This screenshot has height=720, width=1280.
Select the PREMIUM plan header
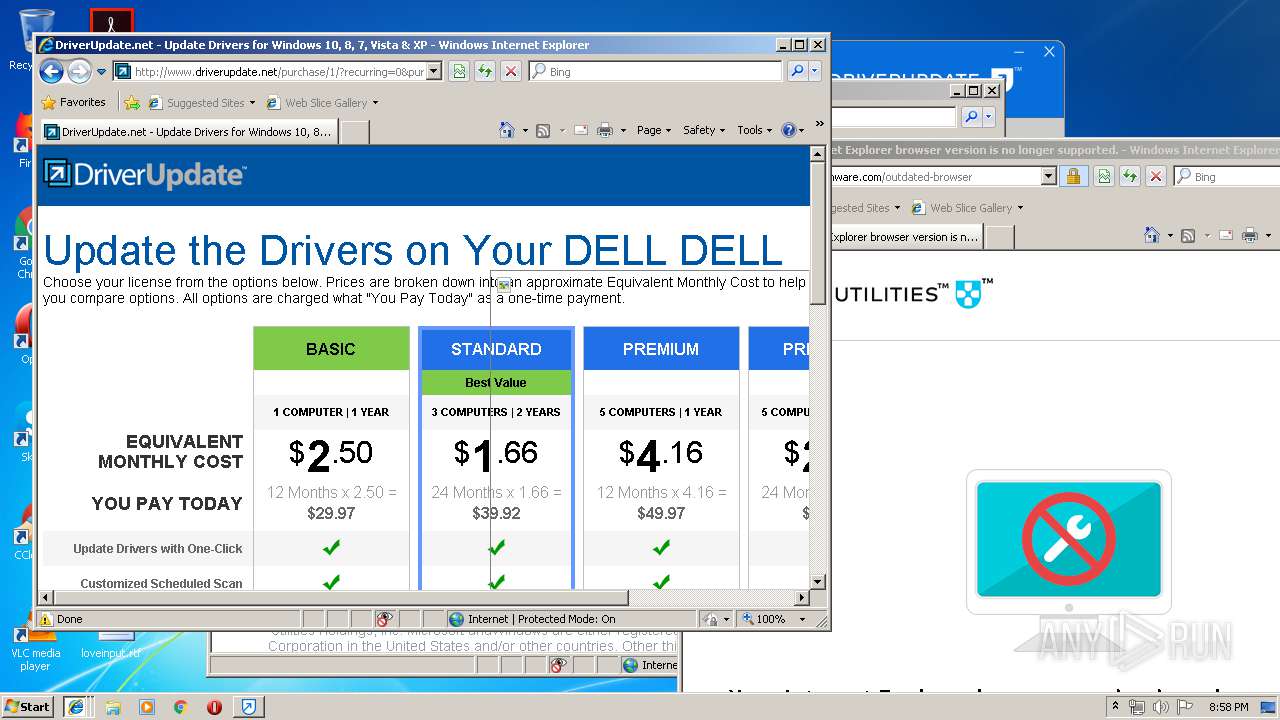pos(661,349)
